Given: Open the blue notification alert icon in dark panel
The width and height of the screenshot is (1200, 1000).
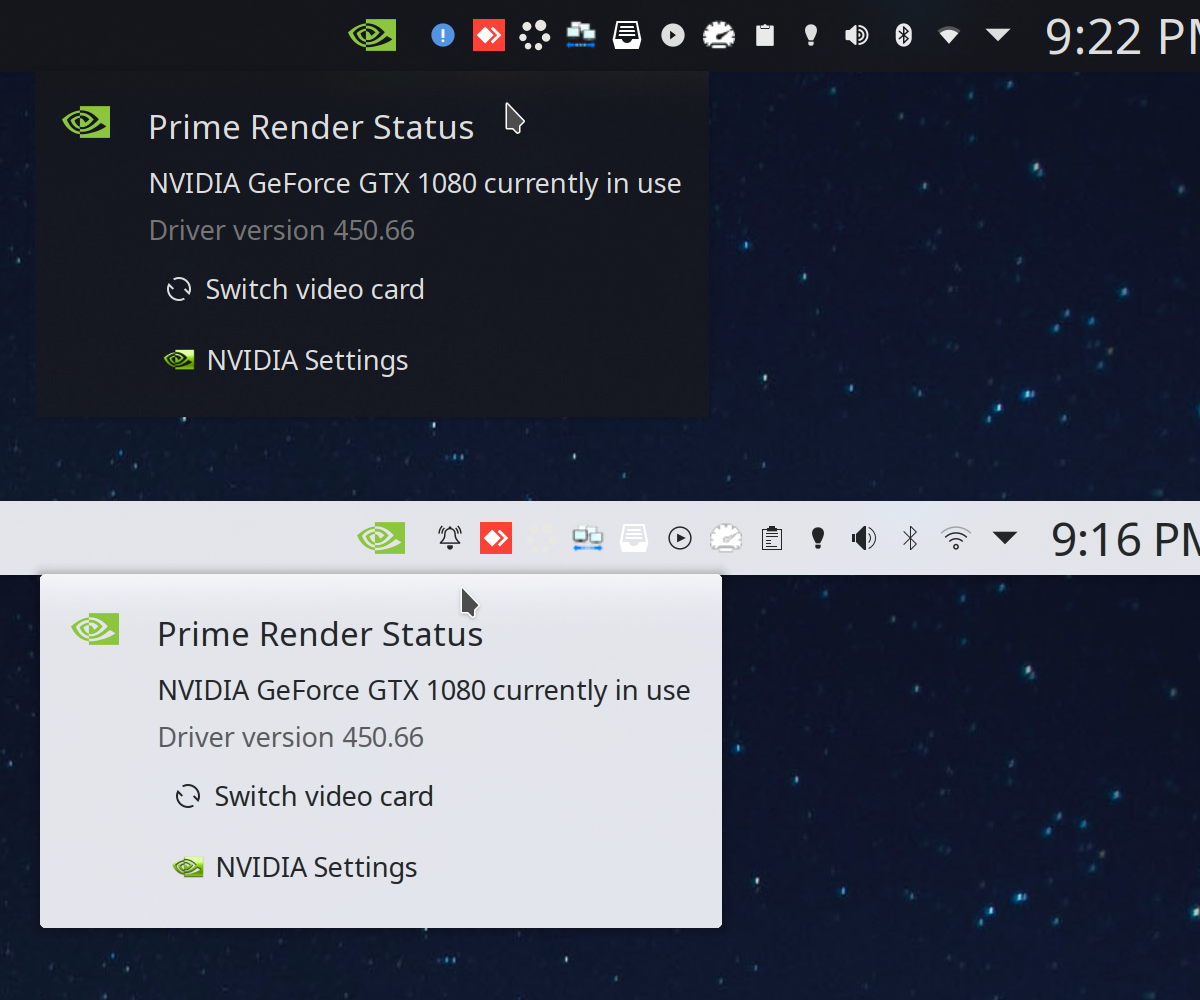Looking at the screenshot, I should pos(443,36).
